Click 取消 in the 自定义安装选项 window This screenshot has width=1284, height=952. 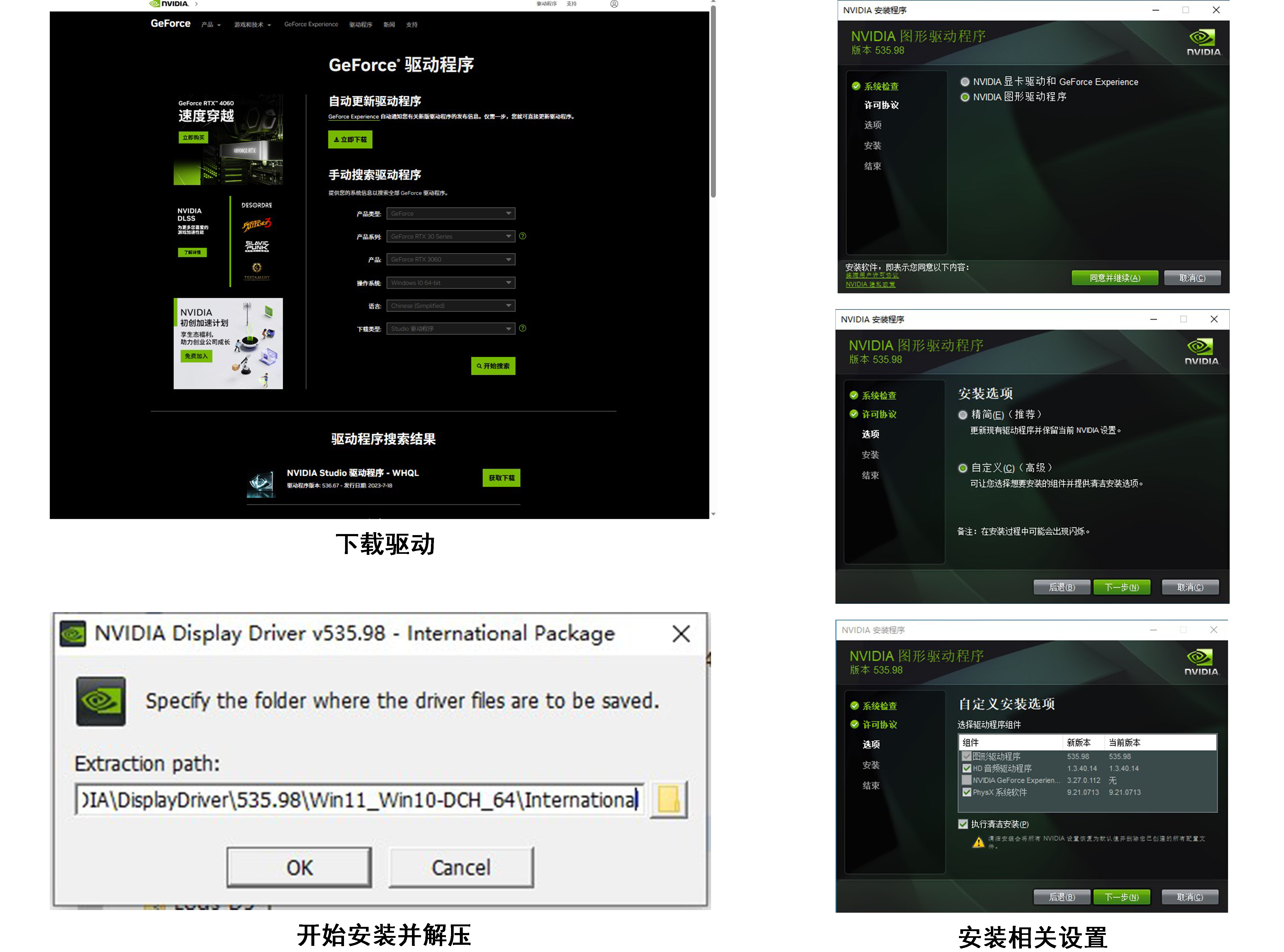click(x=1190, y=897)
